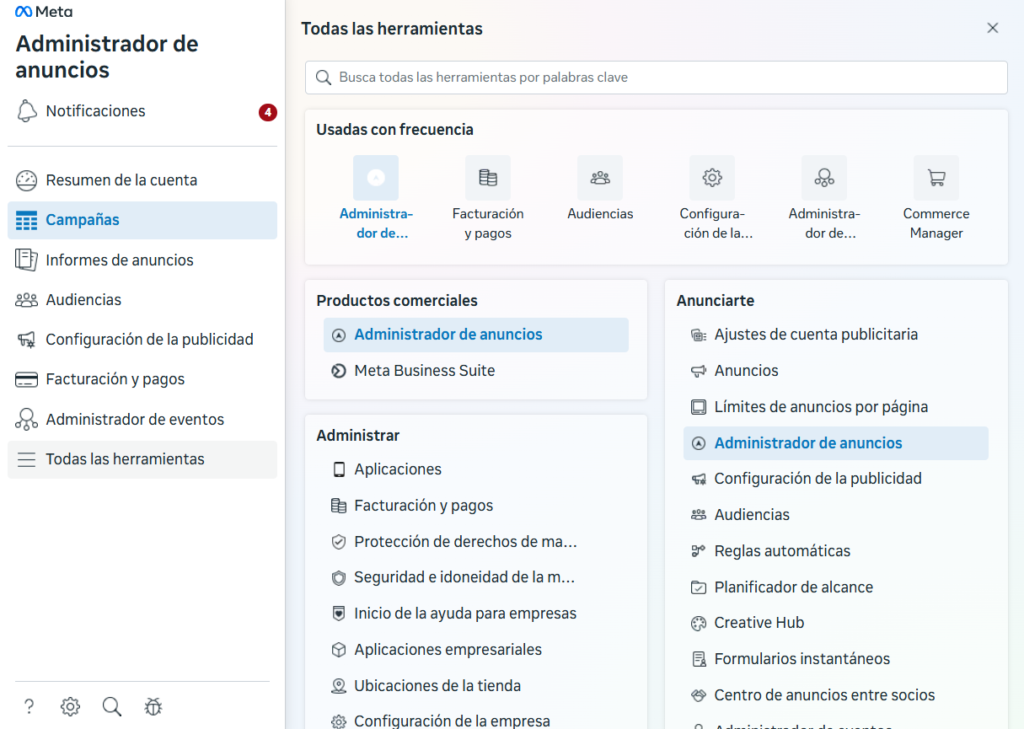Image resolution: width=1024 pixels, height=729 pixels.
Task: Open Reglas automáticas
Action: pos(836,551)
